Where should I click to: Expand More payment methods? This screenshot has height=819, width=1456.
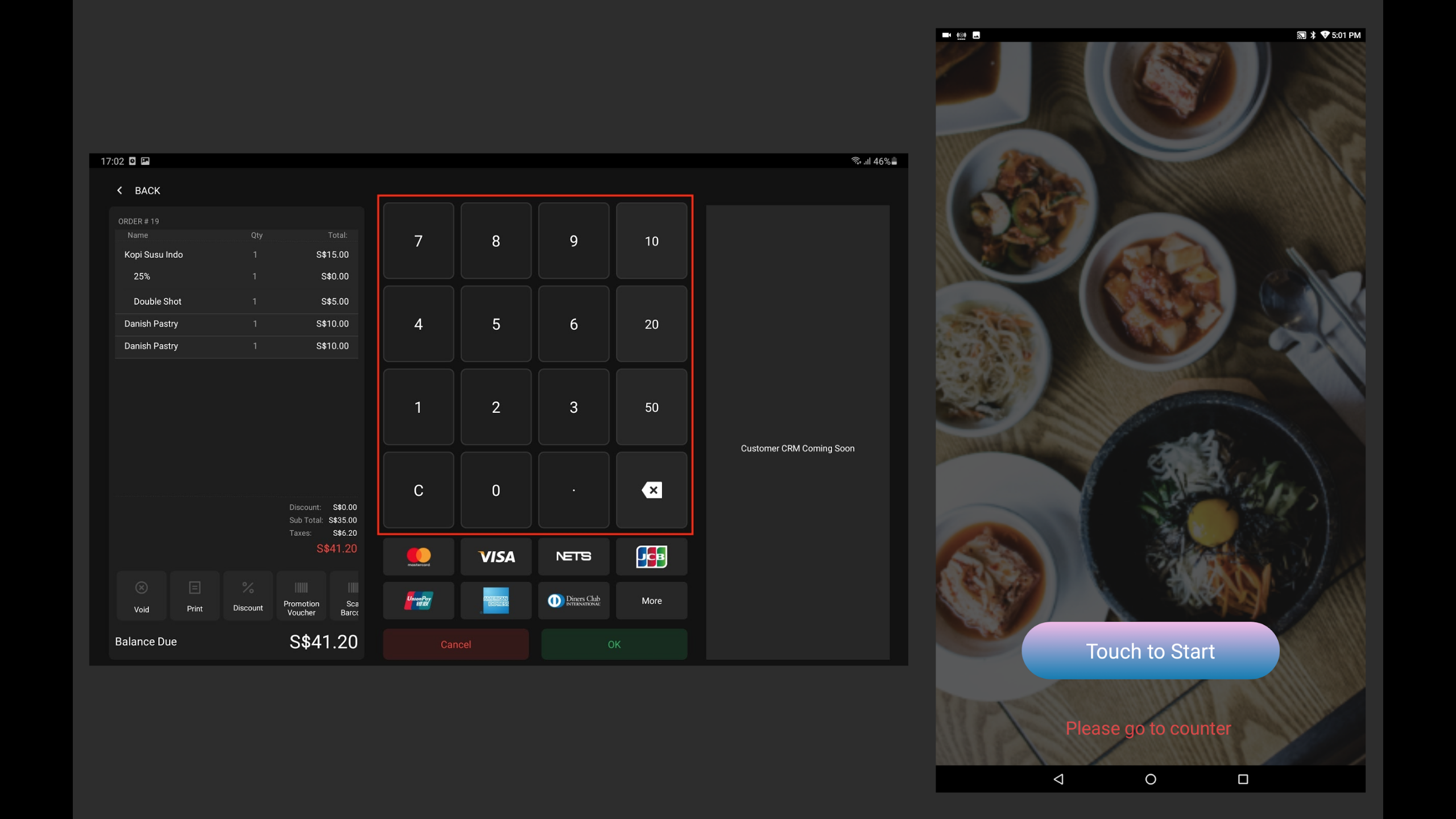point(651,600)
